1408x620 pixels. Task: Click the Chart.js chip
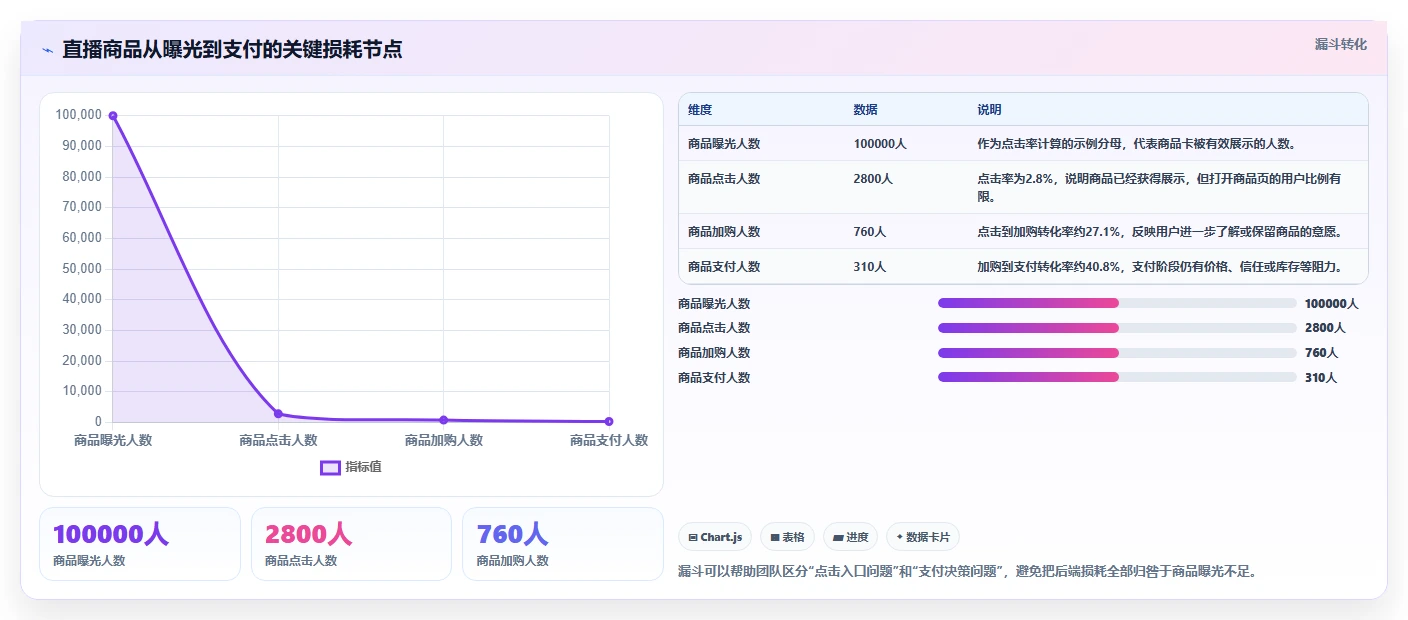coord(715,537)
